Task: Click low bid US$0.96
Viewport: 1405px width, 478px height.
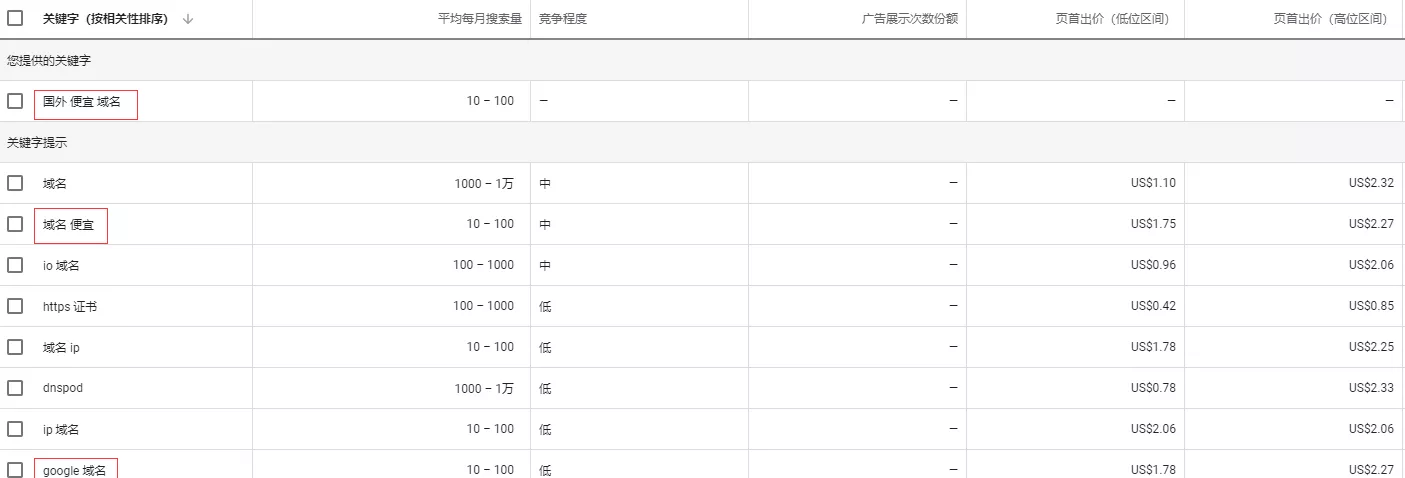Action: click(1153, 265)
